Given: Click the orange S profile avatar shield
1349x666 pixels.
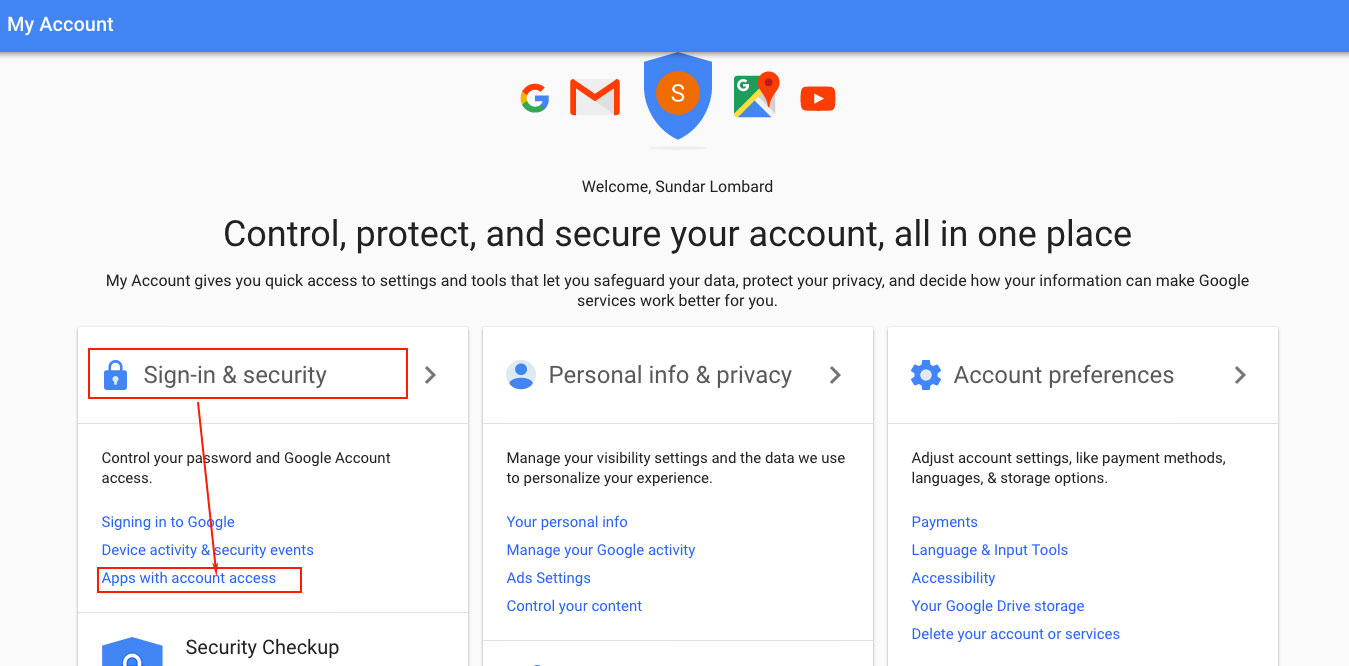Looking at the screenshot, I should (x=678, y=95).
